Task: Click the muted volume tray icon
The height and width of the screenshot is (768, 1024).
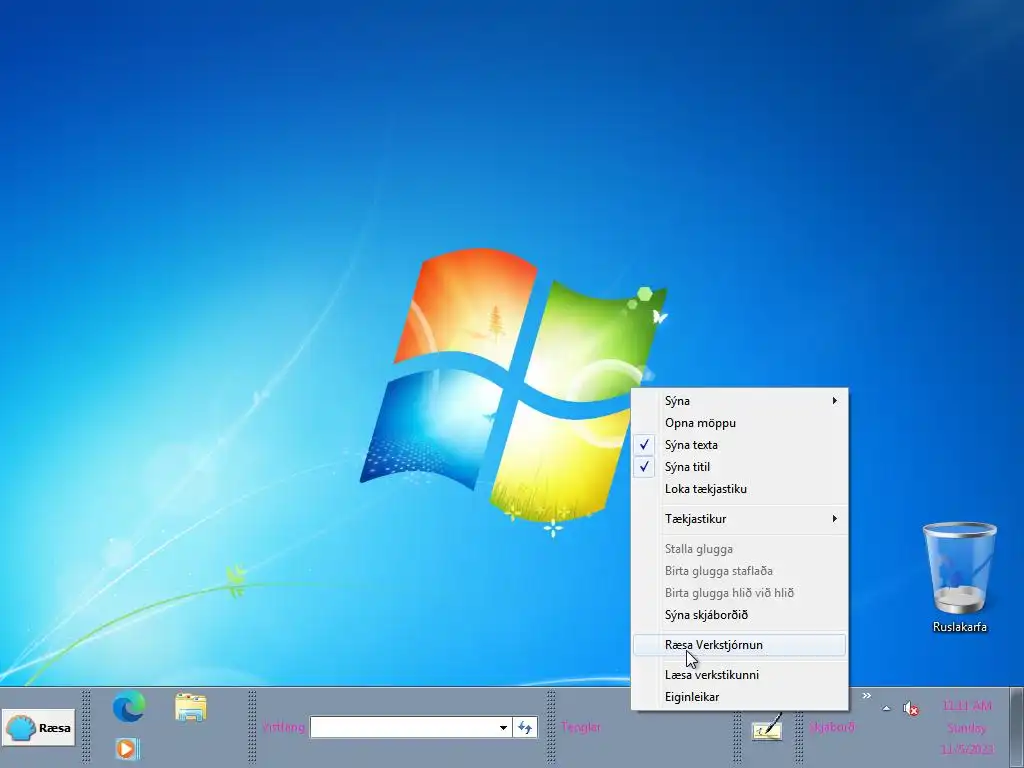Action: (x=910, y=708)
